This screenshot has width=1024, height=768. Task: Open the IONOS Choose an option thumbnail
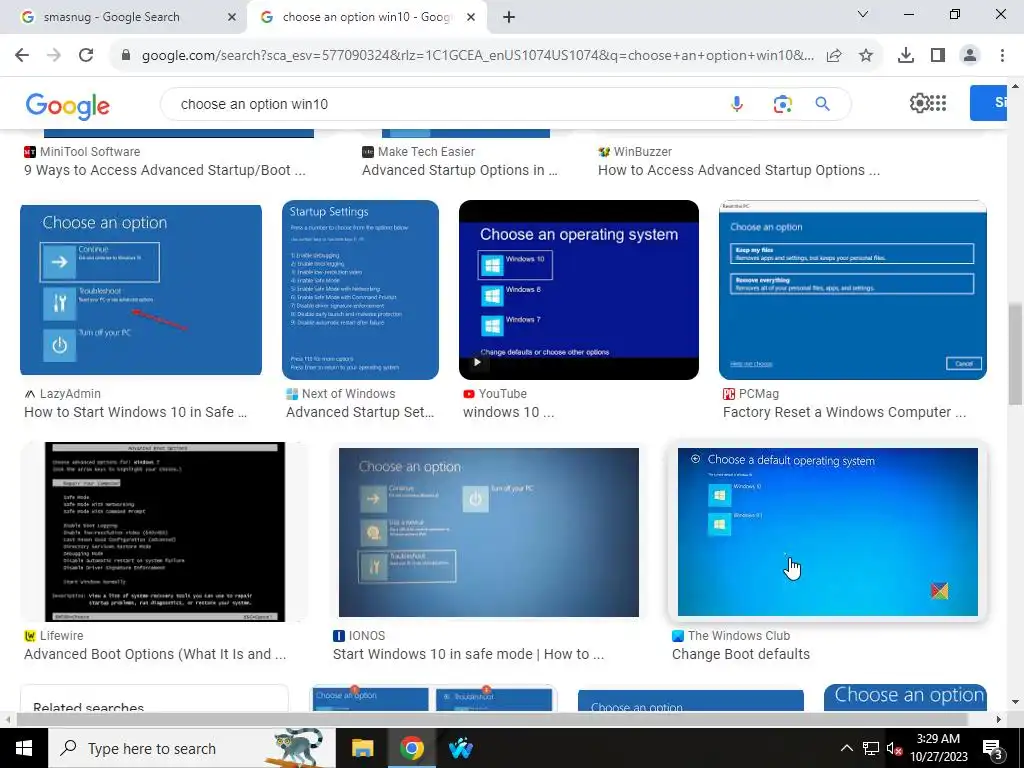(488, 532)
